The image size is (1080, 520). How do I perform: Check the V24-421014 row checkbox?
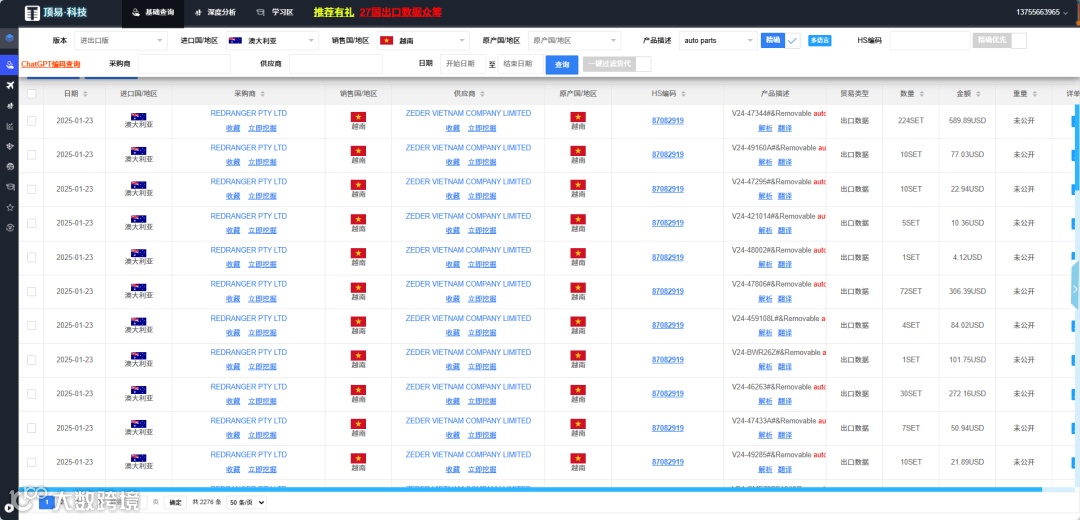pos(32,223)
